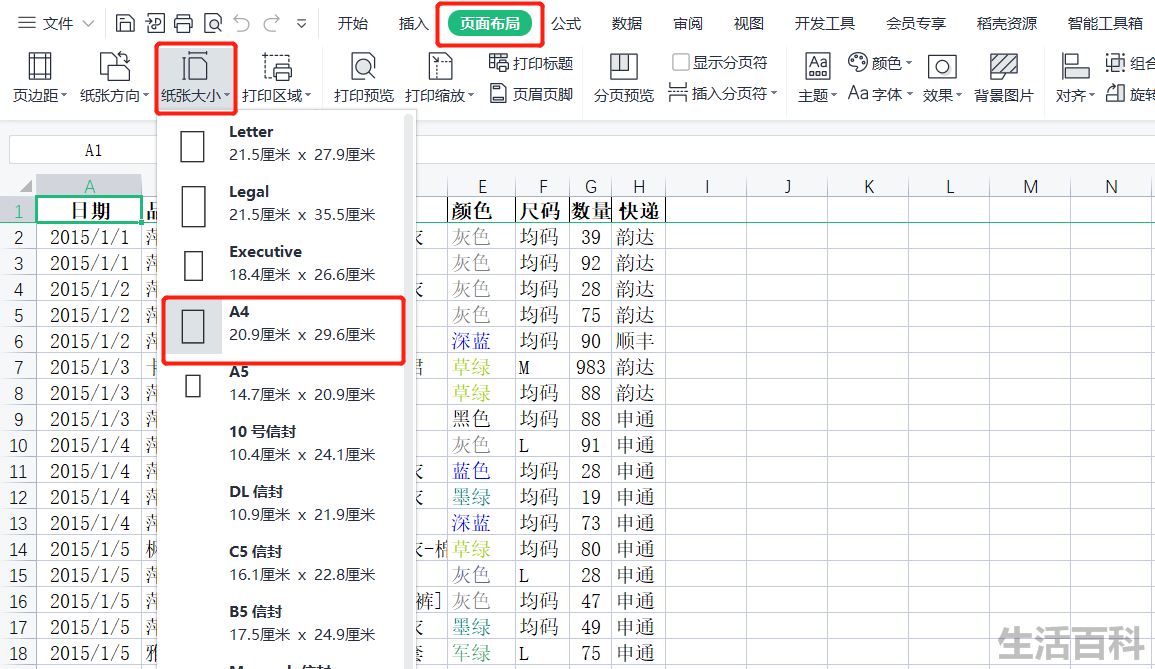Click 军绿 color cell in row 18
This screenshot has height=669, width=1155.
click(x=482, y=653)
